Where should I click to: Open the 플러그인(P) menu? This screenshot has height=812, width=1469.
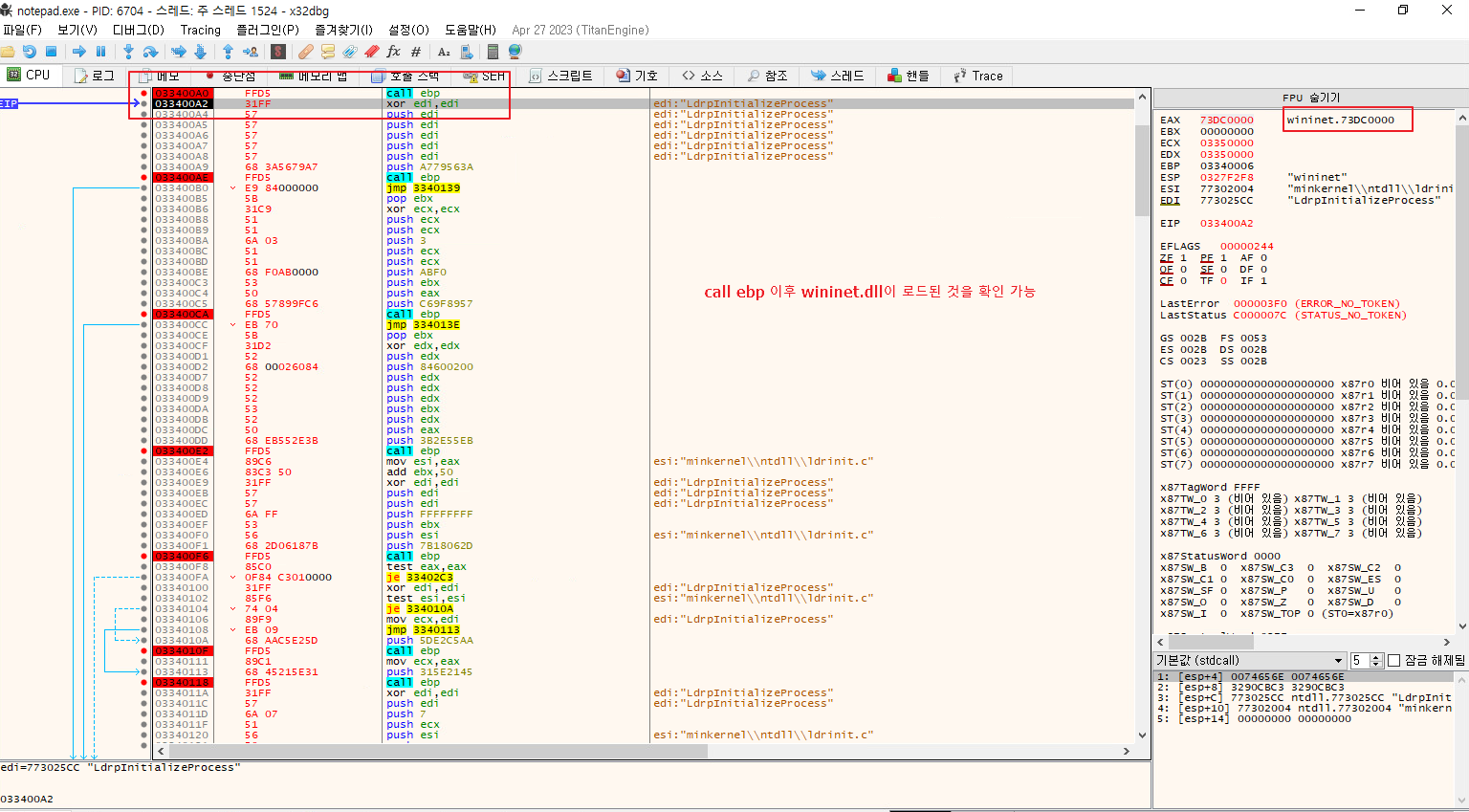click(268, 30)
